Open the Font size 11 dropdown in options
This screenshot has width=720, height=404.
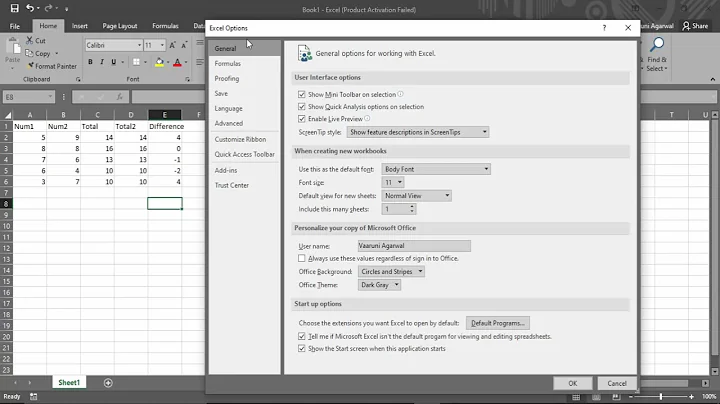pos(393,182)
